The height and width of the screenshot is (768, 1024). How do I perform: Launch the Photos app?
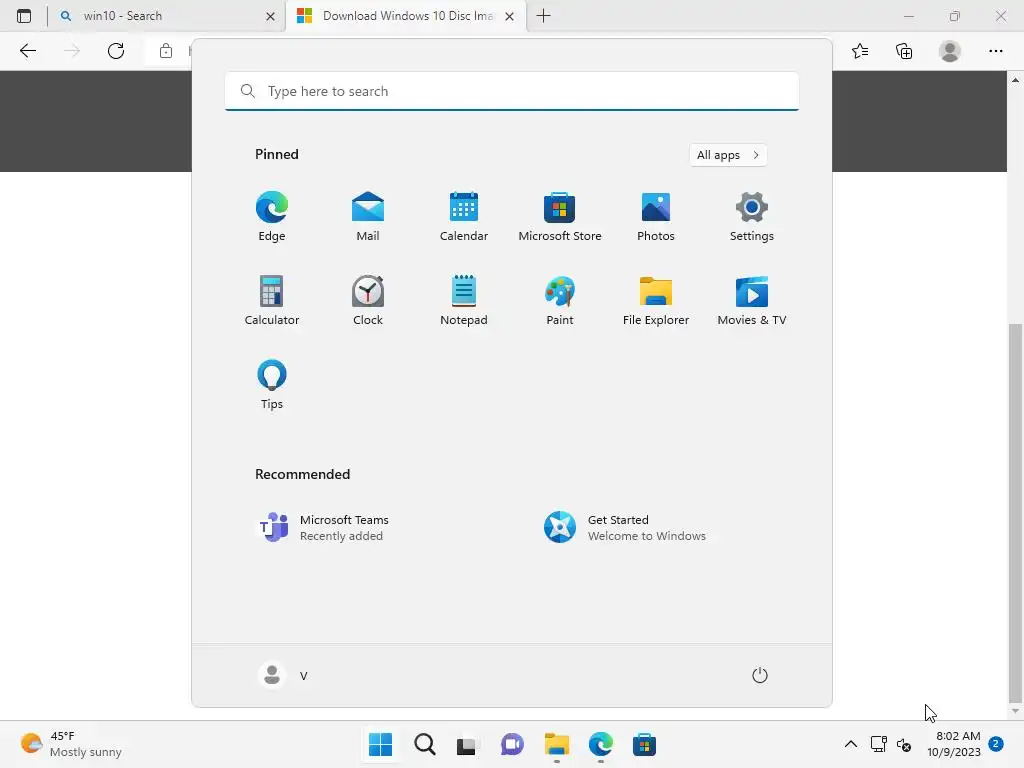tap(656, 217)
